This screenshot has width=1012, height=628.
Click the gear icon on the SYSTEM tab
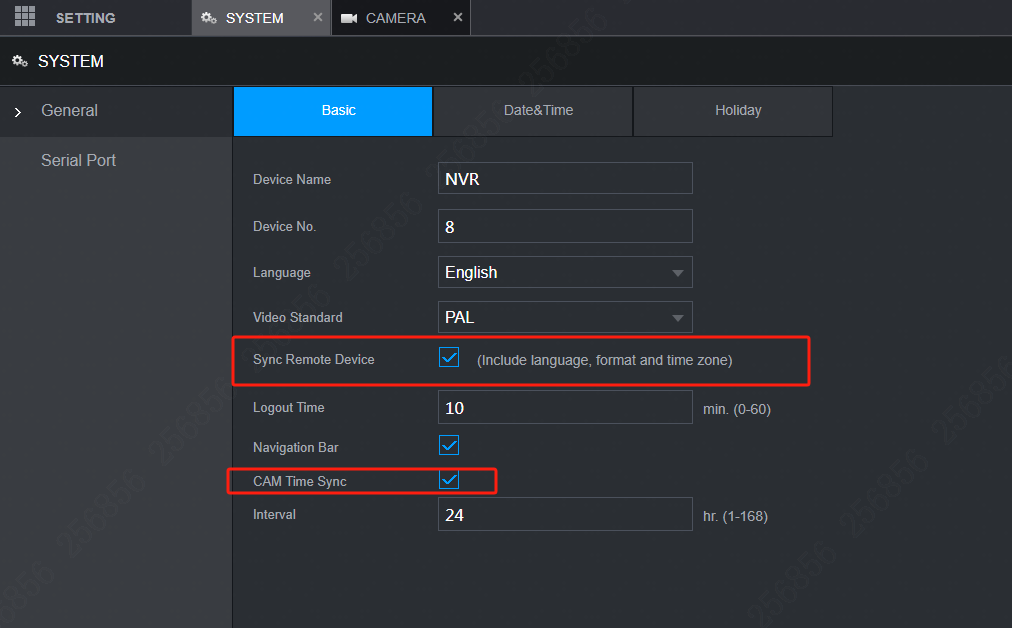[x=210, y=16]
